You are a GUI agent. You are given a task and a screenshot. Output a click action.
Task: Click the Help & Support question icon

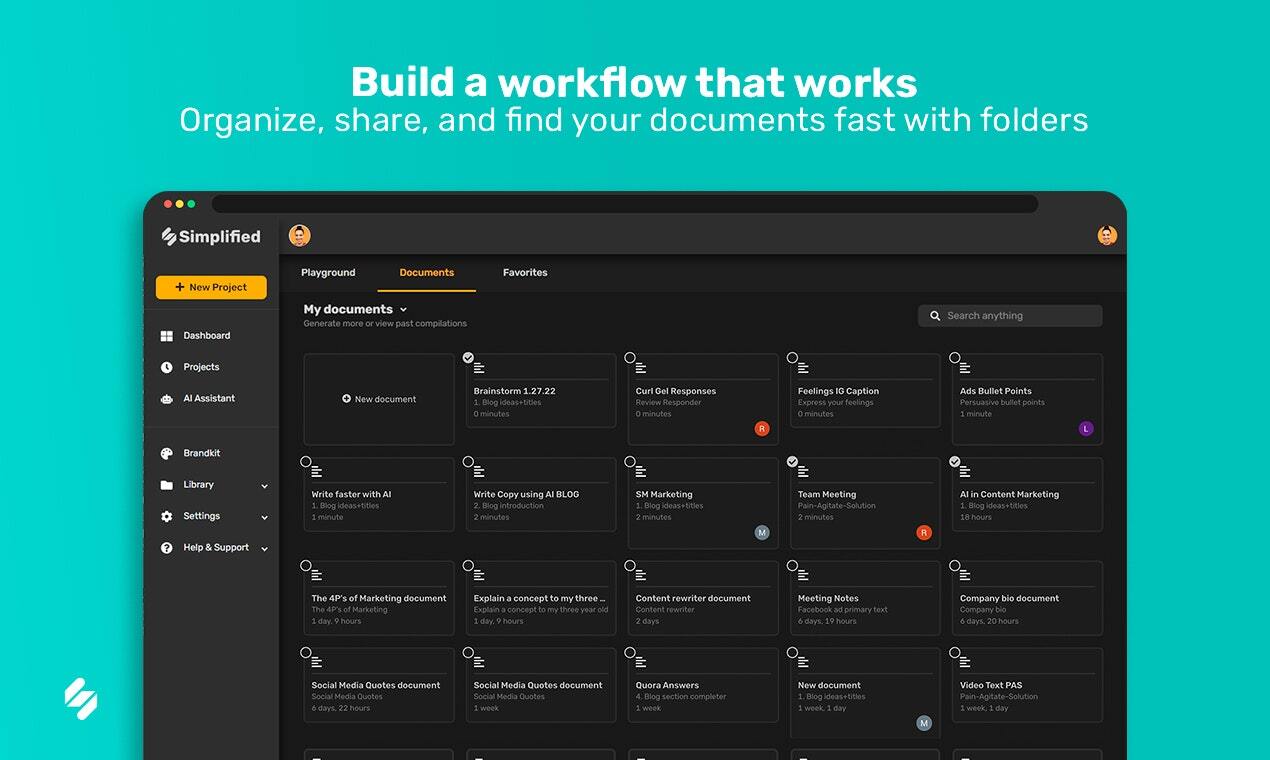point(167,548)
